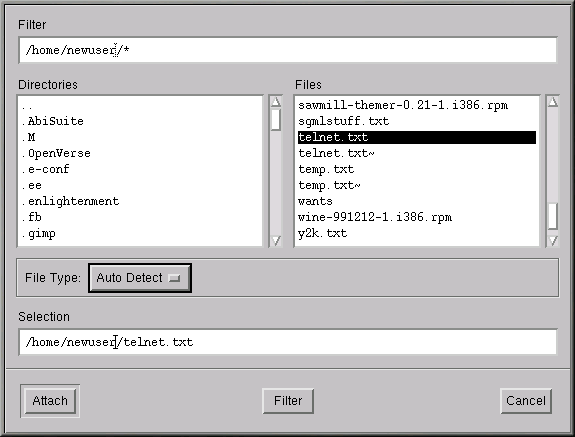
Task: Click the Files list scroll up arrow
Action: 553,102
